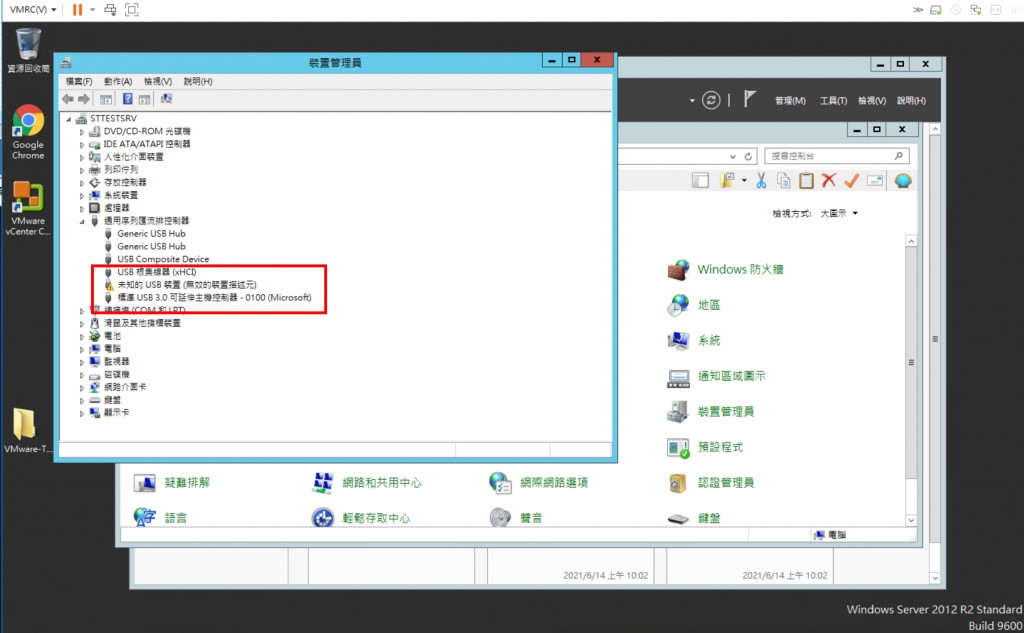1024x633 pixels.
Task: Click the Google Chrome desktop icon
Action: click(x=28, y=132)
